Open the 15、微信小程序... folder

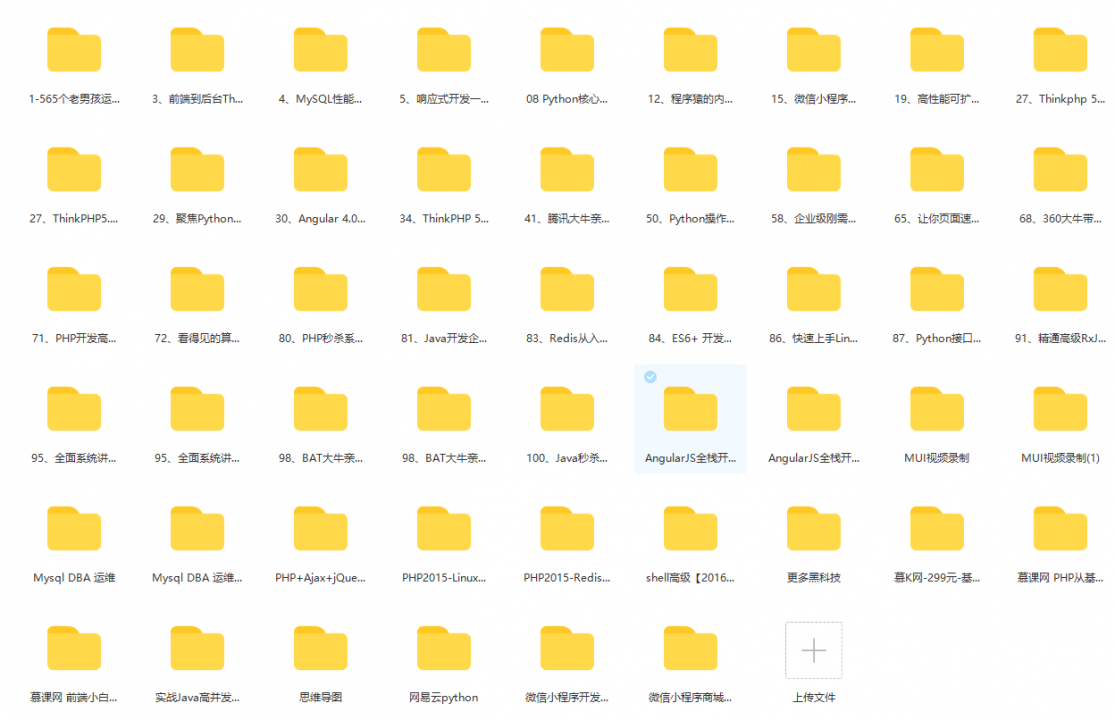pyautogui.click(x=813, y=50)
